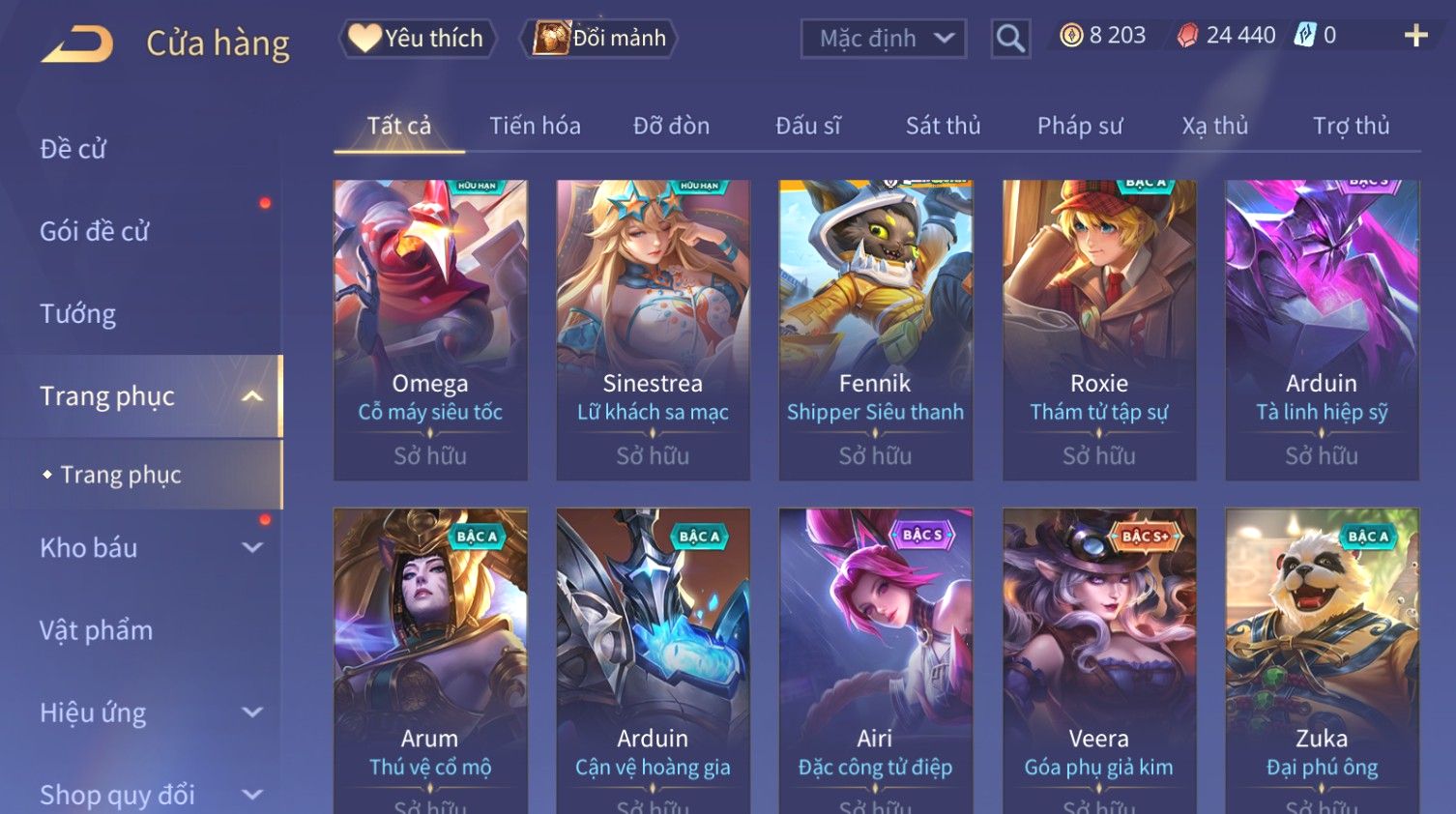Click the blue voucher icon beside 0
This screenshot has width=1456, height=814.
(x=1305, y=36)
